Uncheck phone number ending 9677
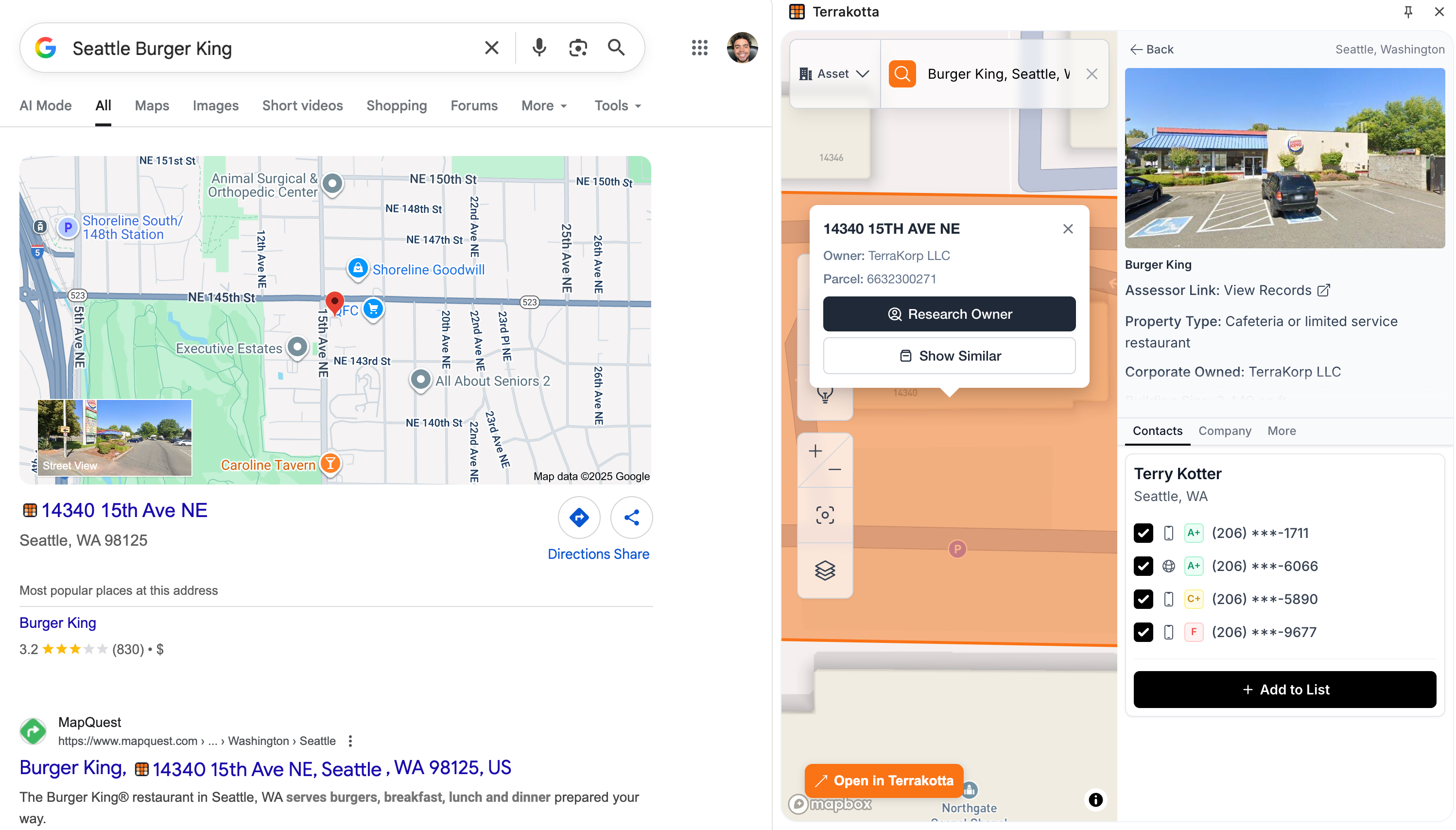Image resolution: width=1456 pixels, height=830 pixels. 1143,632
